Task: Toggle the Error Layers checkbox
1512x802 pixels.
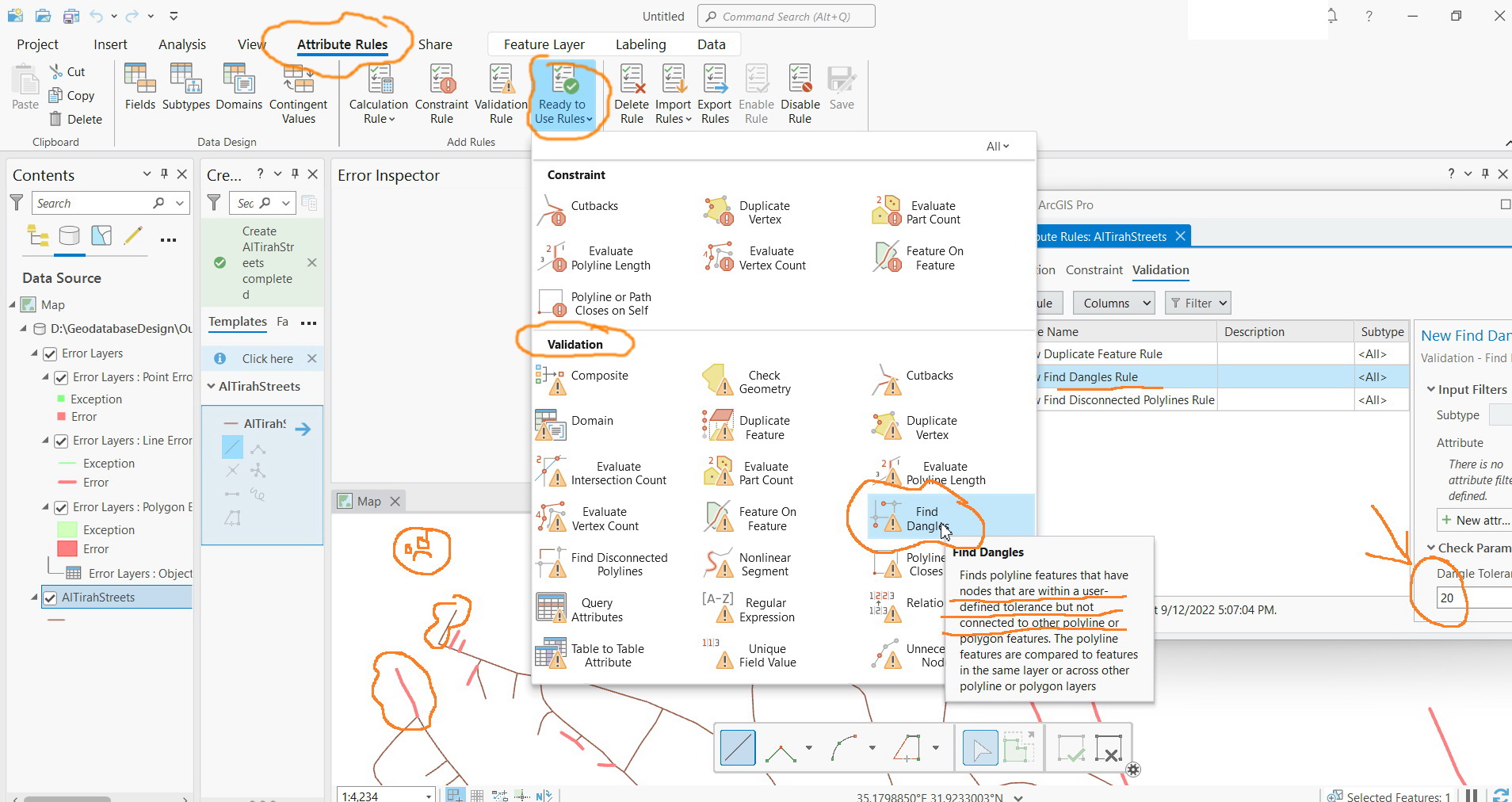Action: [50, 353]
